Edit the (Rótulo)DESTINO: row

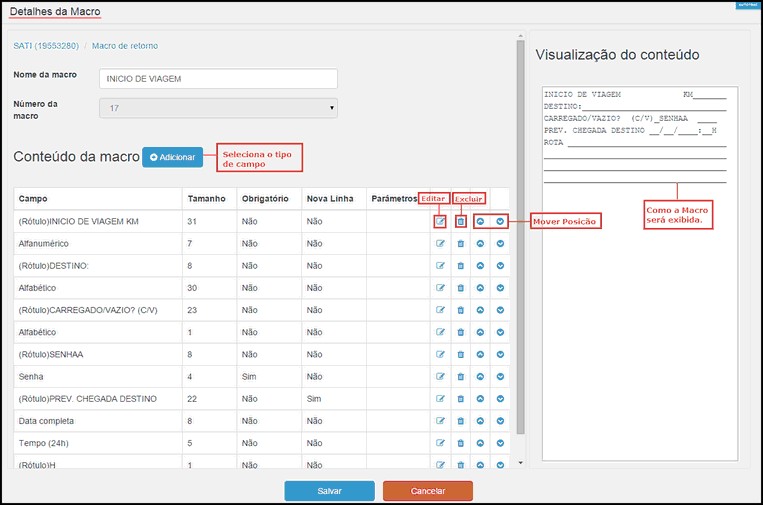tap(440, 266)
